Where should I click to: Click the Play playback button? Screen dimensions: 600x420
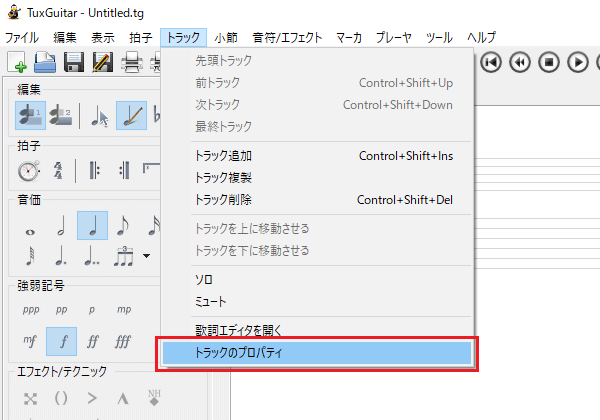pyautogui.click(x=578, y=62)
